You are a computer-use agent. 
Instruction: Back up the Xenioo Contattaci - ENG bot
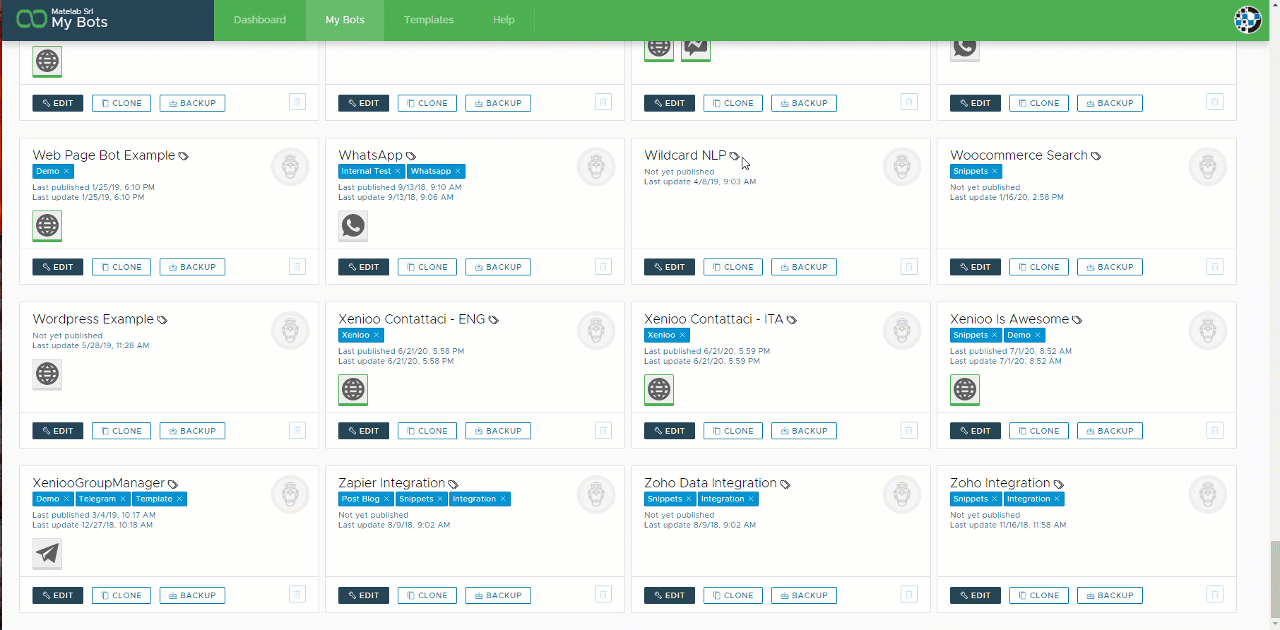498,431
